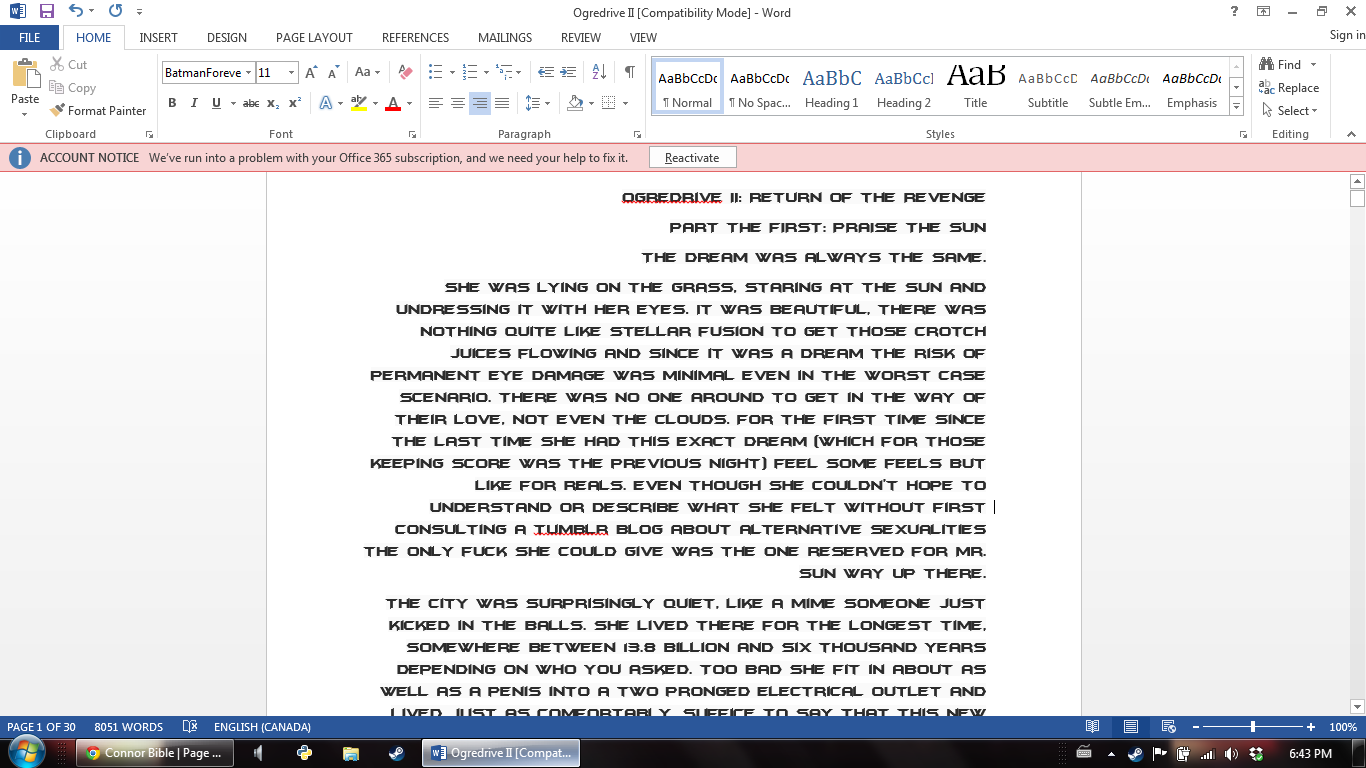This screenshot has height=768, width=1366.
Task: Sort the selected text alphabetically
Action: [600, 72]
